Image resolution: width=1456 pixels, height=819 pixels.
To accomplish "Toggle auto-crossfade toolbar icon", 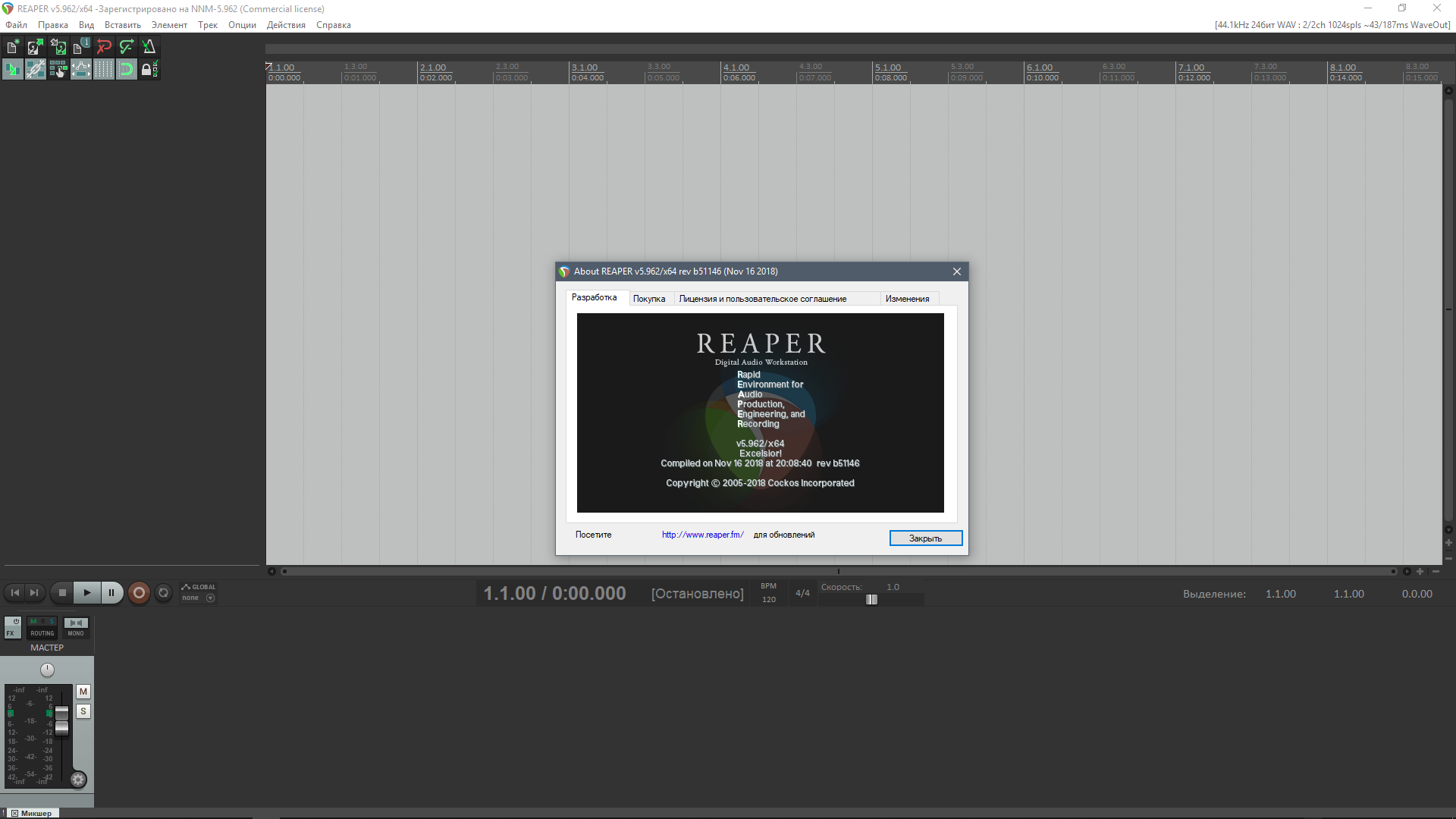I will tap(13, 70).
